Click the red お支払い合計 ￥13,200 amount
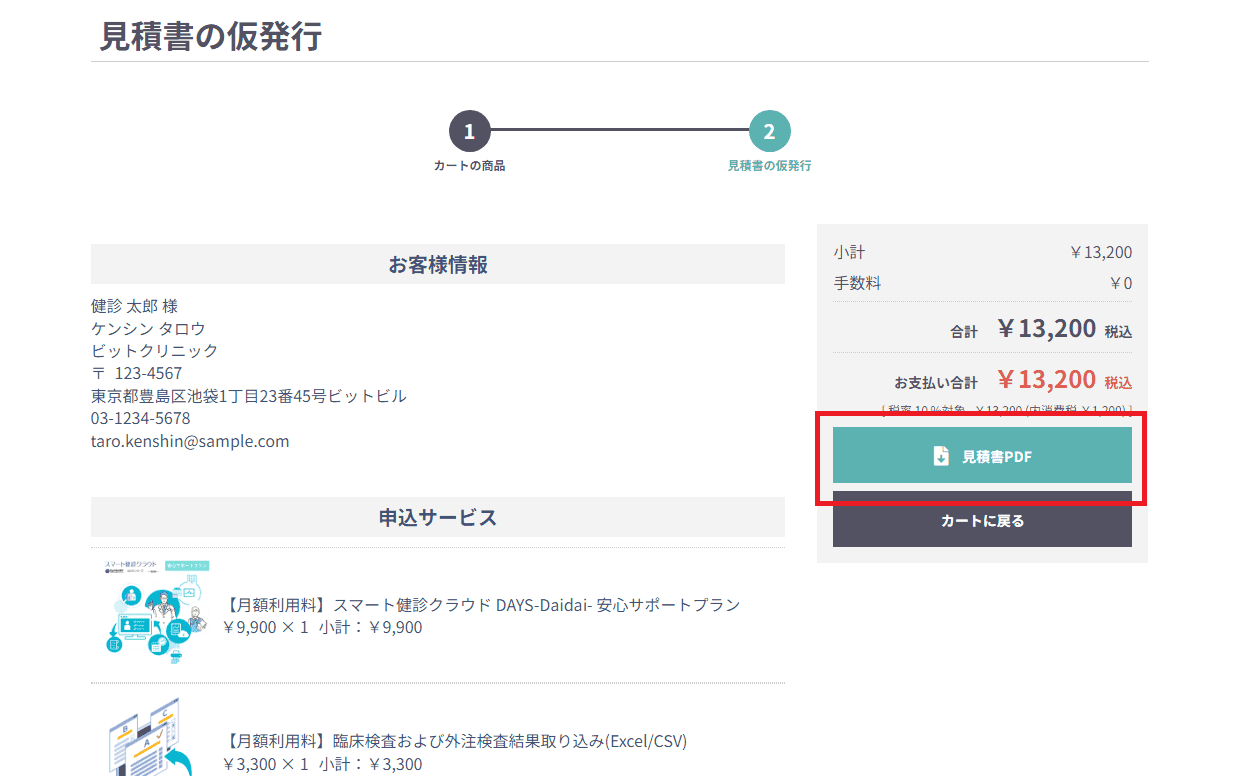 click(x=1046, y=380)
